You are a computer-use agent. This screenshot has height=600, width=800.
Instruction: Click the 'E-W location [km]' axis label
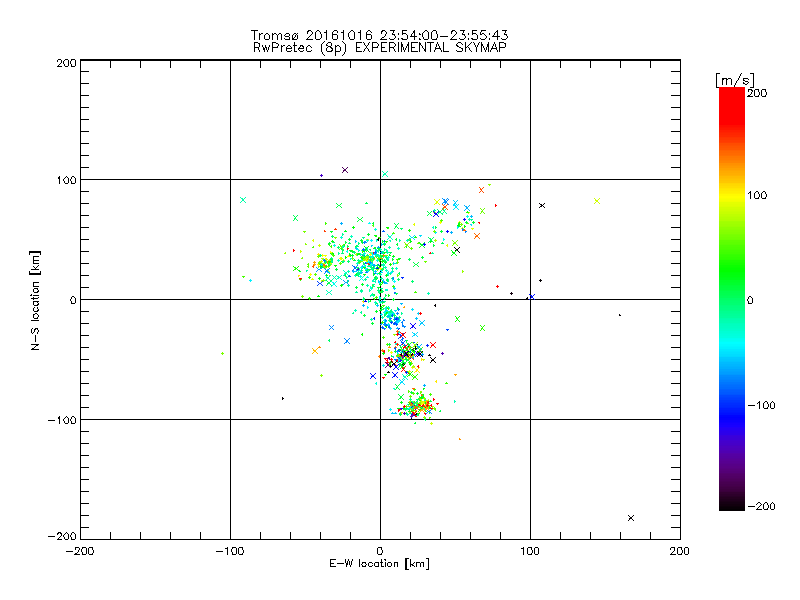pyautogui.click(x=379, y=564)
